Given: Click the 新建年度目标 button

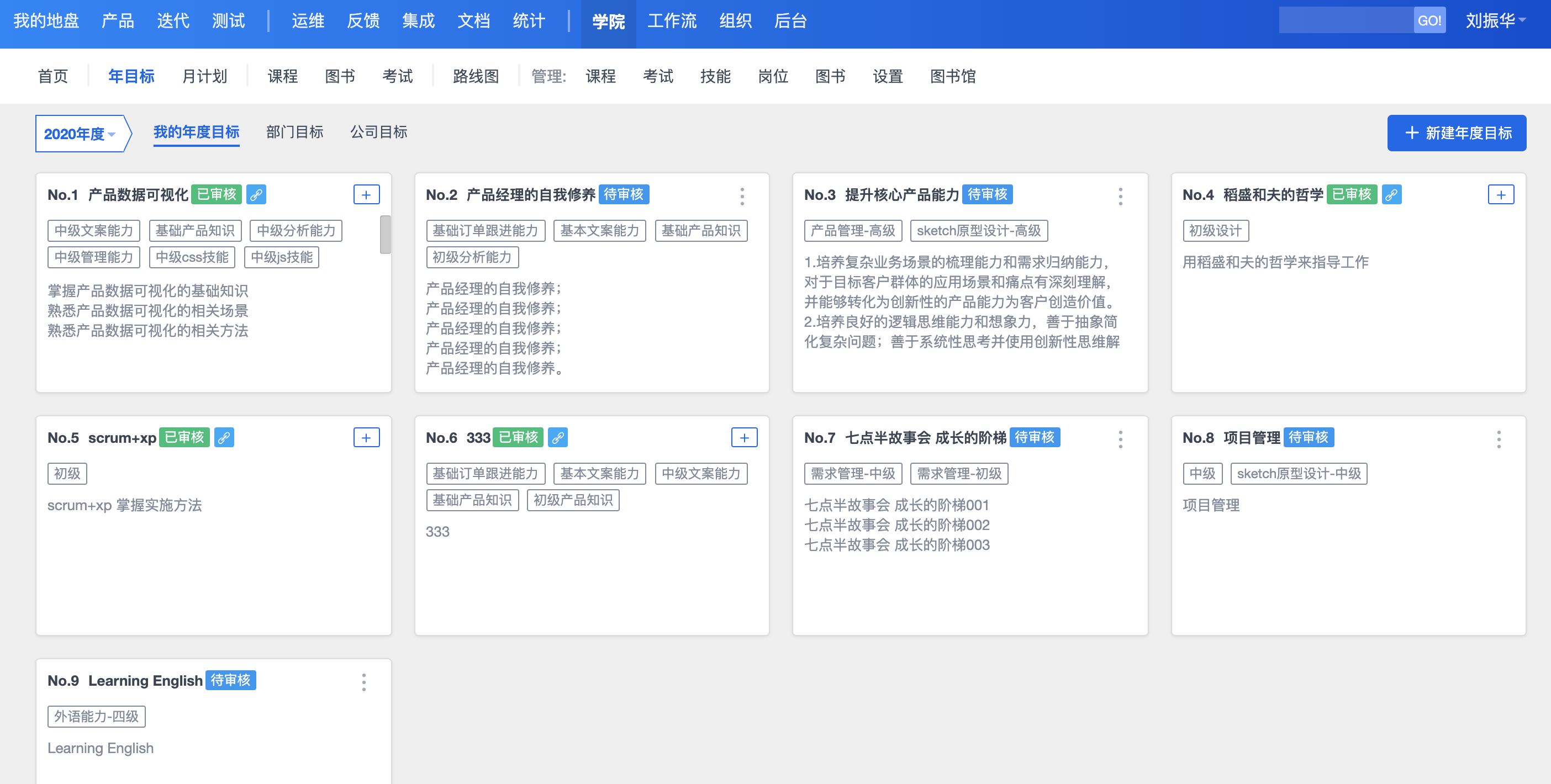Looking at the screenshot, I should (x=1456, y=133).
